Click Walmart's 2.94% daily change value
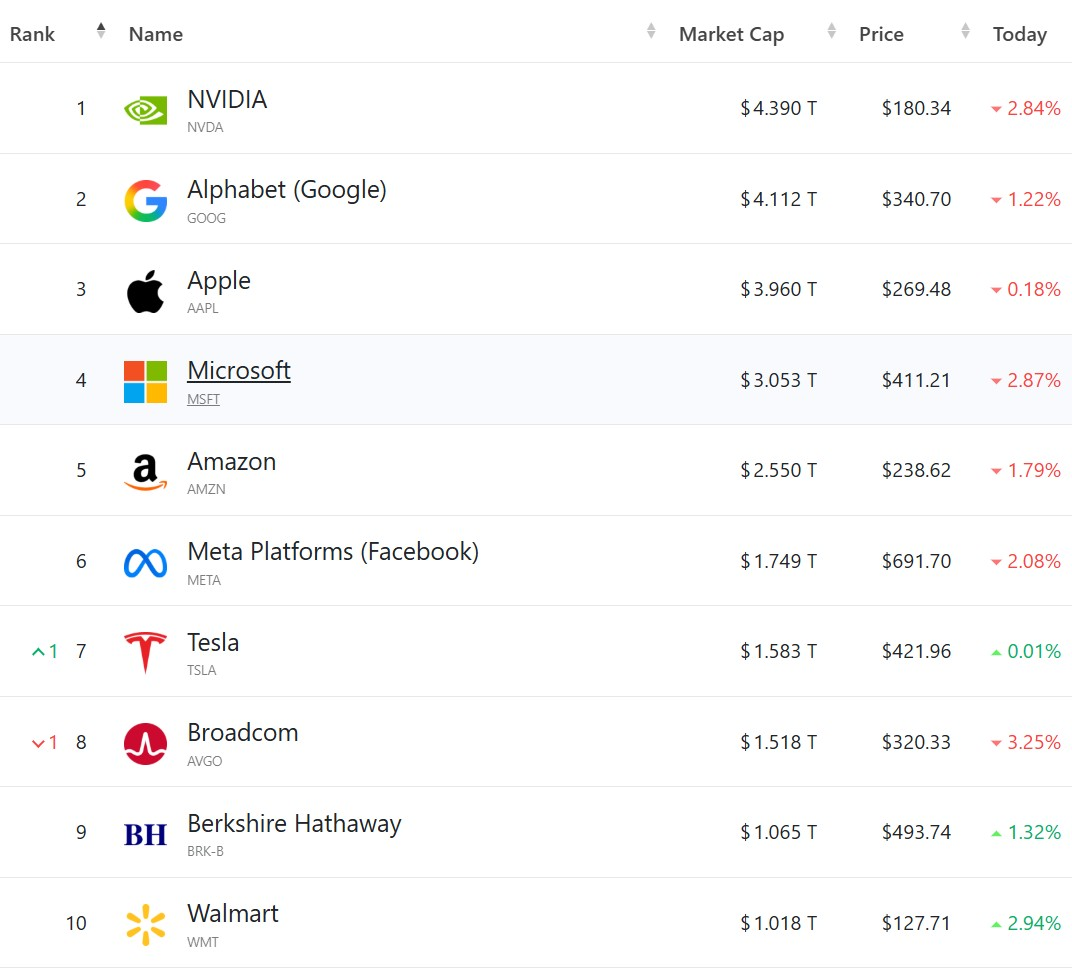Image resolution: width=1072 pixels, height=973 pixels. click(1034, 923)
